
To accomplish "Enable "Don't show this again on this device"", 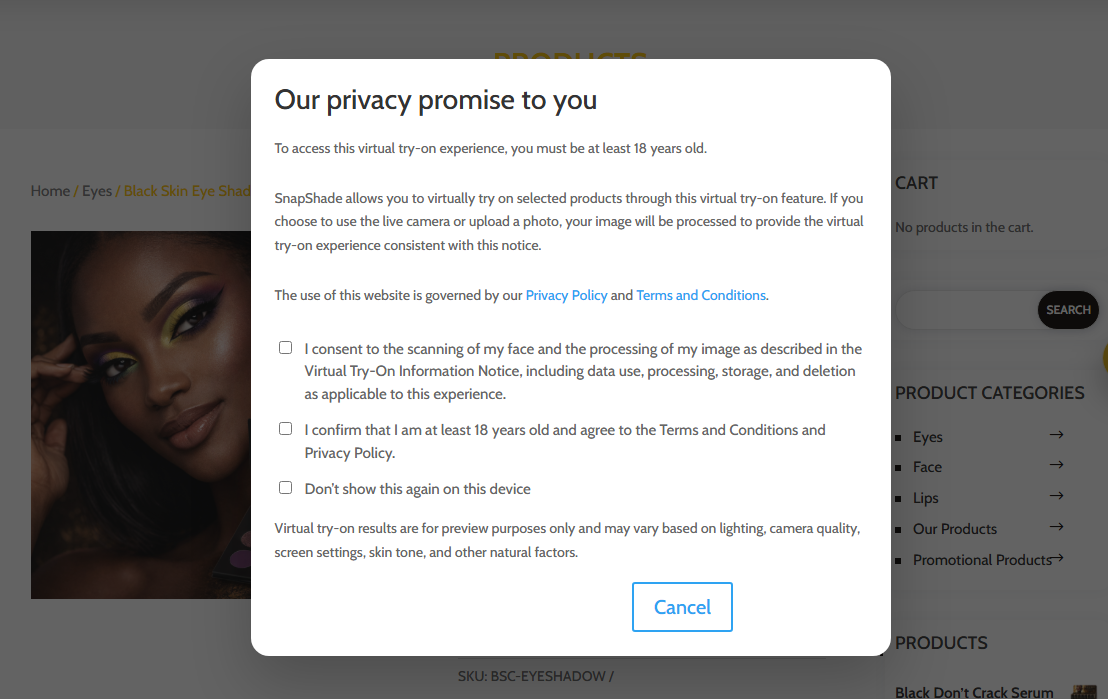I will [x=285, y=487].
